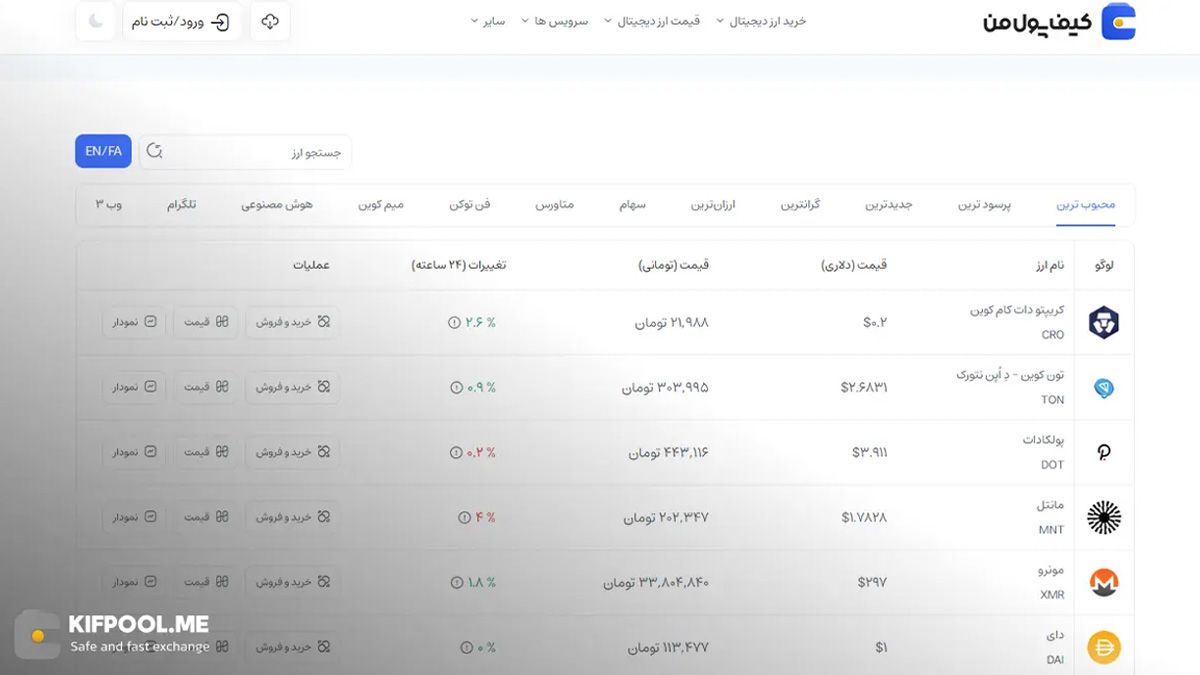The image size is (1200, 675).
Task: Click the exchange icon in TON's خرید و فروش button
Action: (x=322, y=387)
